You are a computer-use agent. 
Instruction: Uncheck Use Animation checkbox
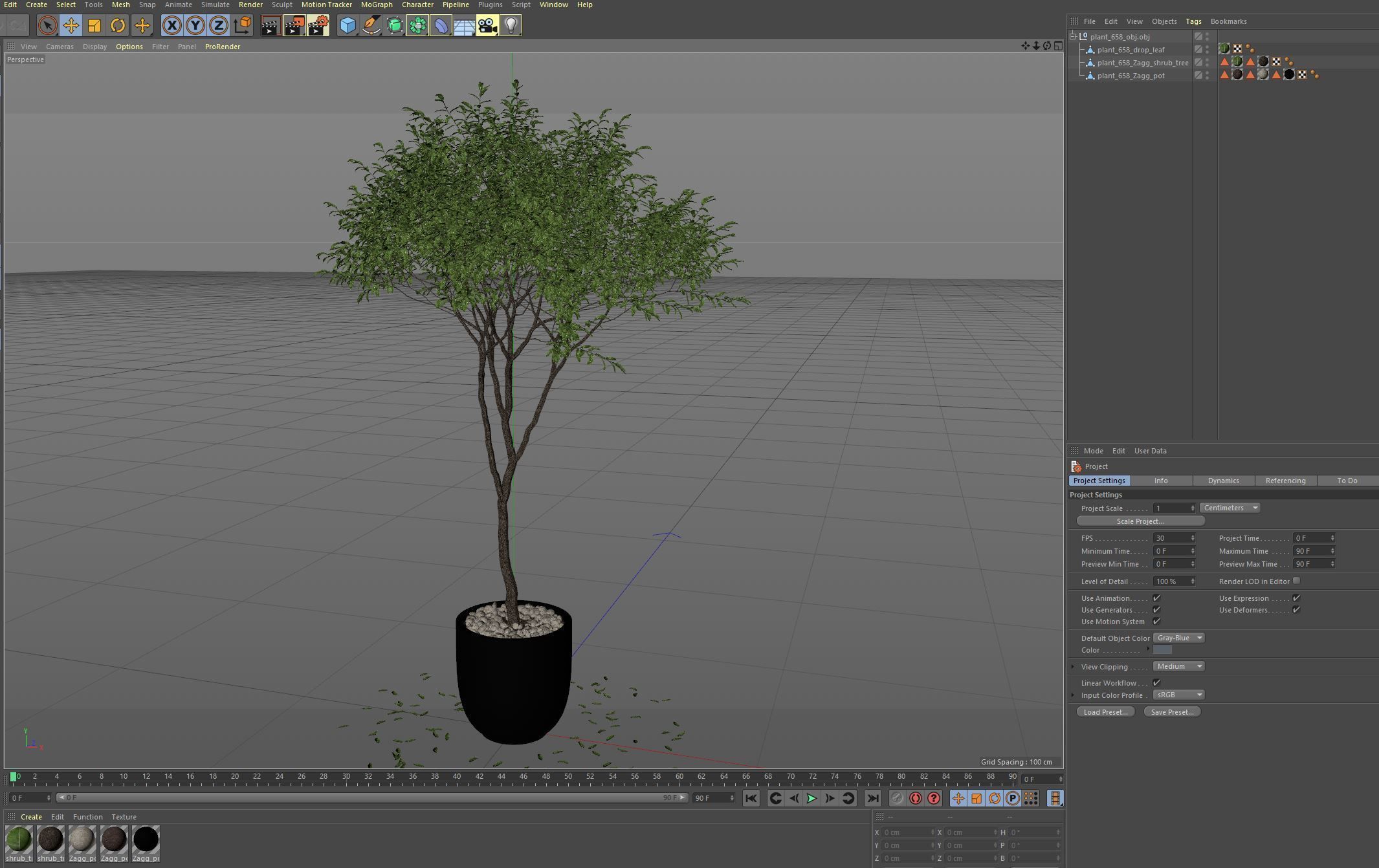[1156, 598]
